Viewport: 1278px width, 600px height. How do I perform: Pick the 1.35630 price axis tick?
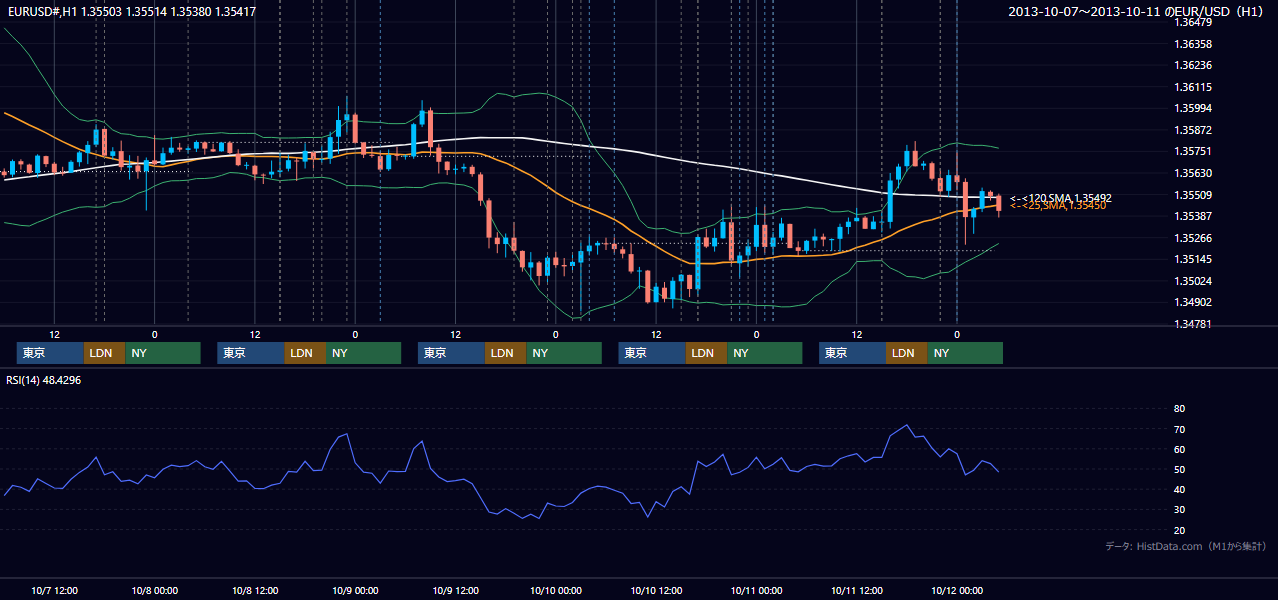point(1193,173)
